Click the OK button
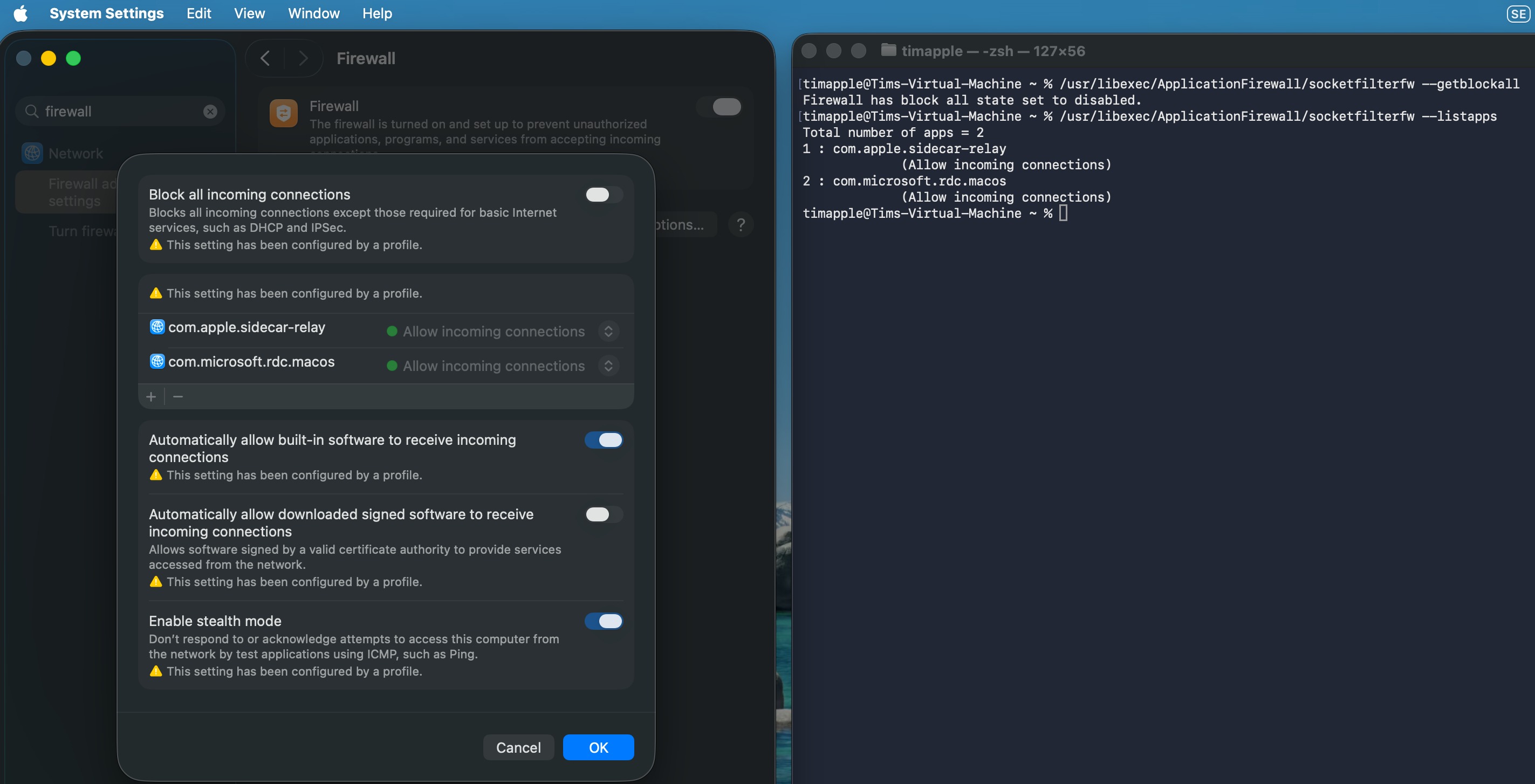This screenshot has height=784, width=1535. 598,747
